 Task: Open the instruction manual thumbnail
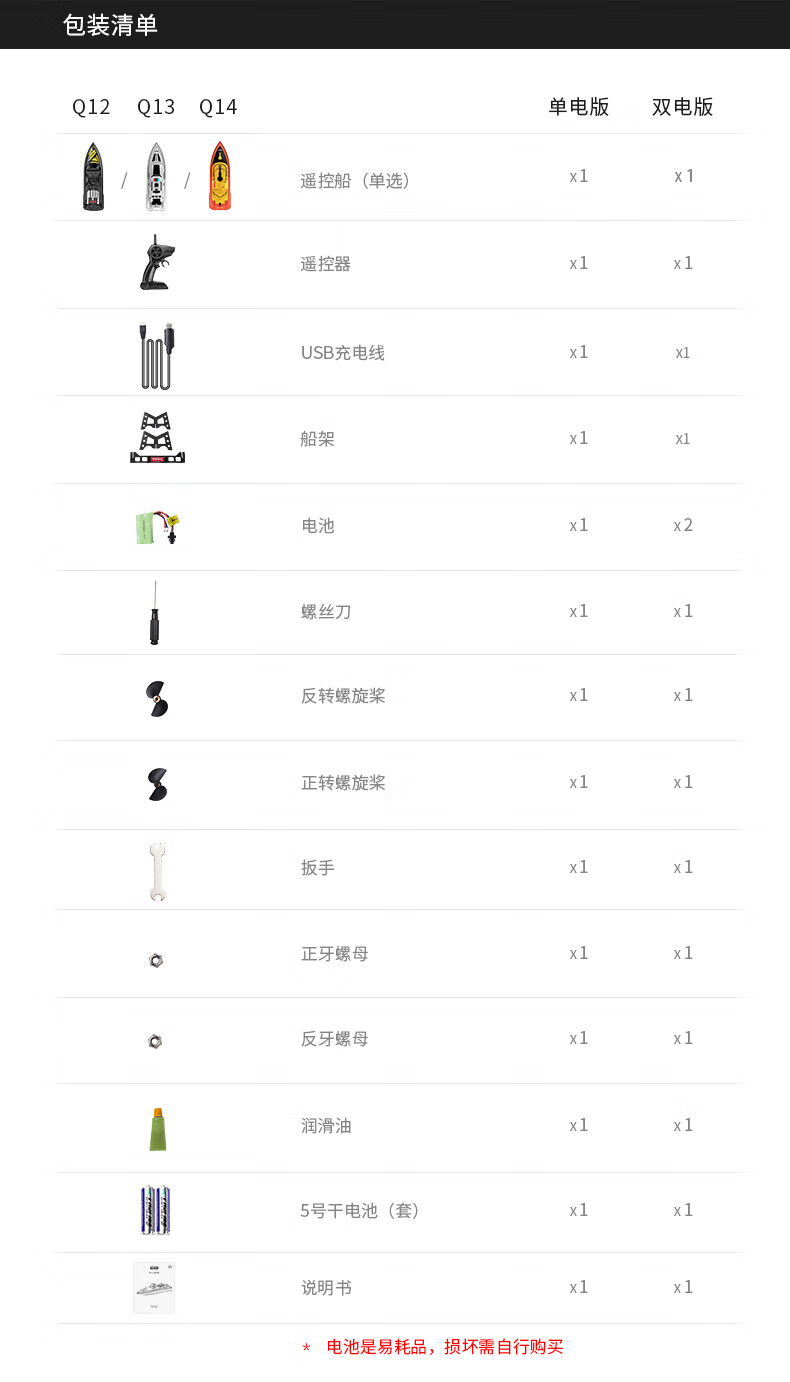tap(154, 1287)
